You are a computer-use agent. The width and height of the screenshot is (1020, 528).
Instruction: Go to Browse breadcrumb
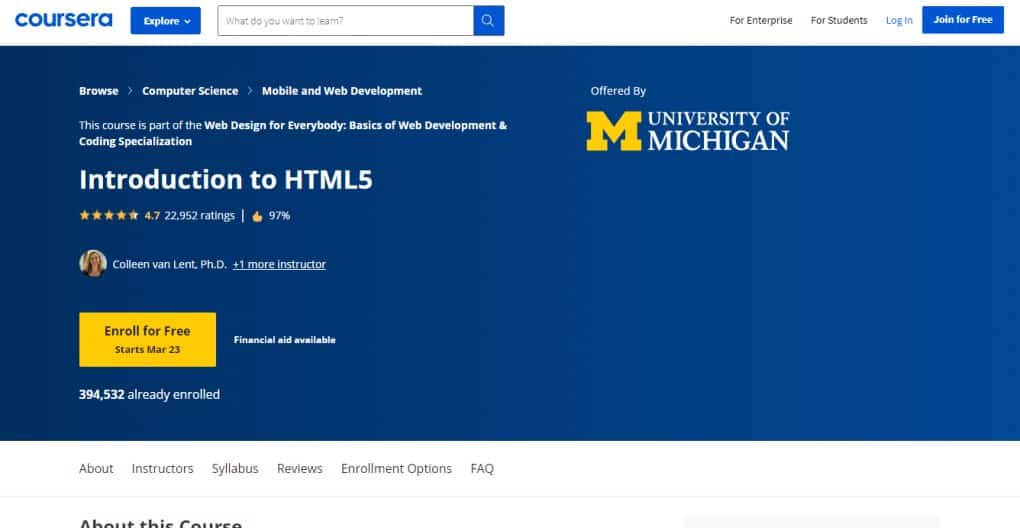click(99, 91)
